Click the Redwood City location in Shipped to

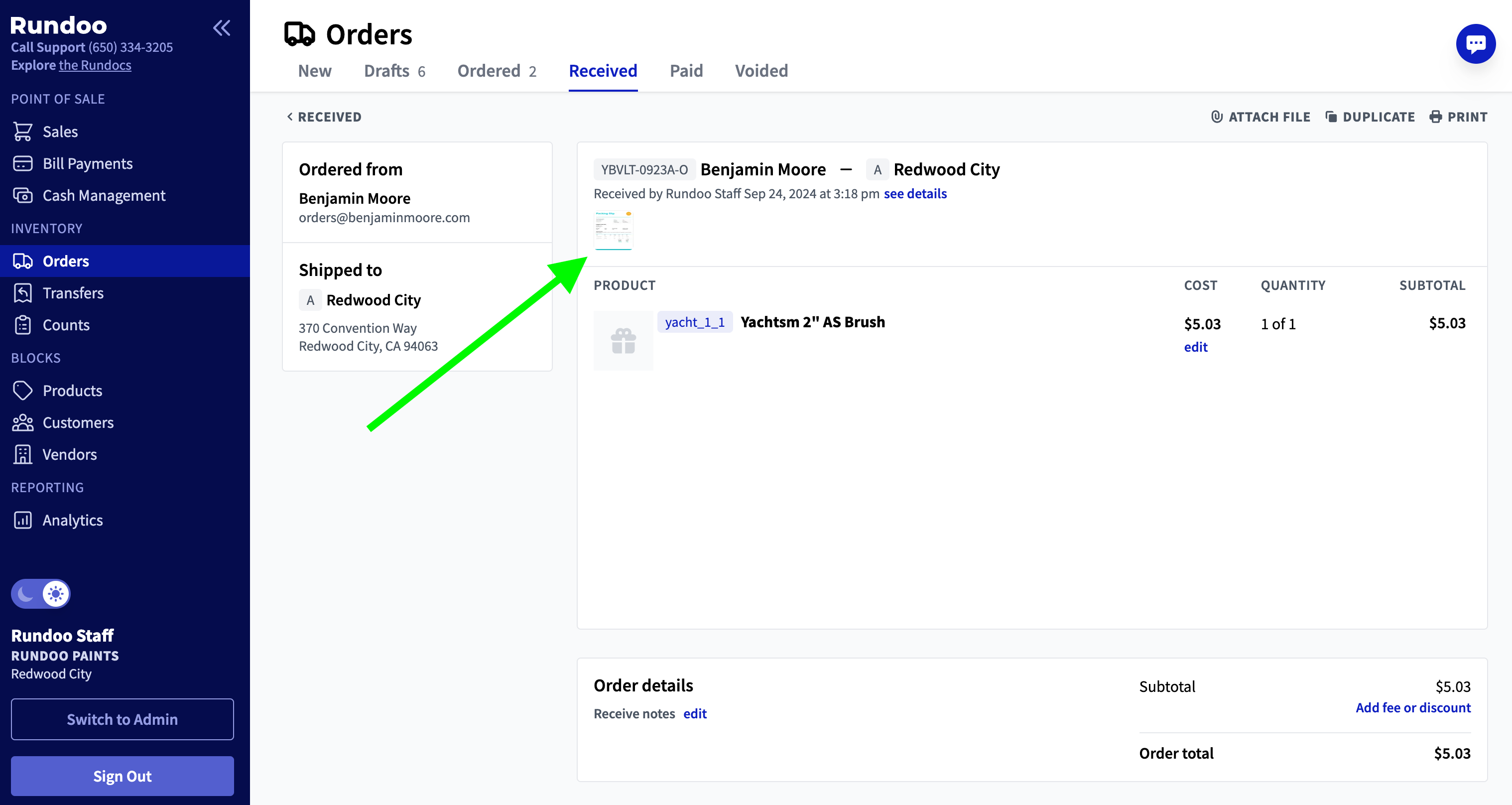374,300
